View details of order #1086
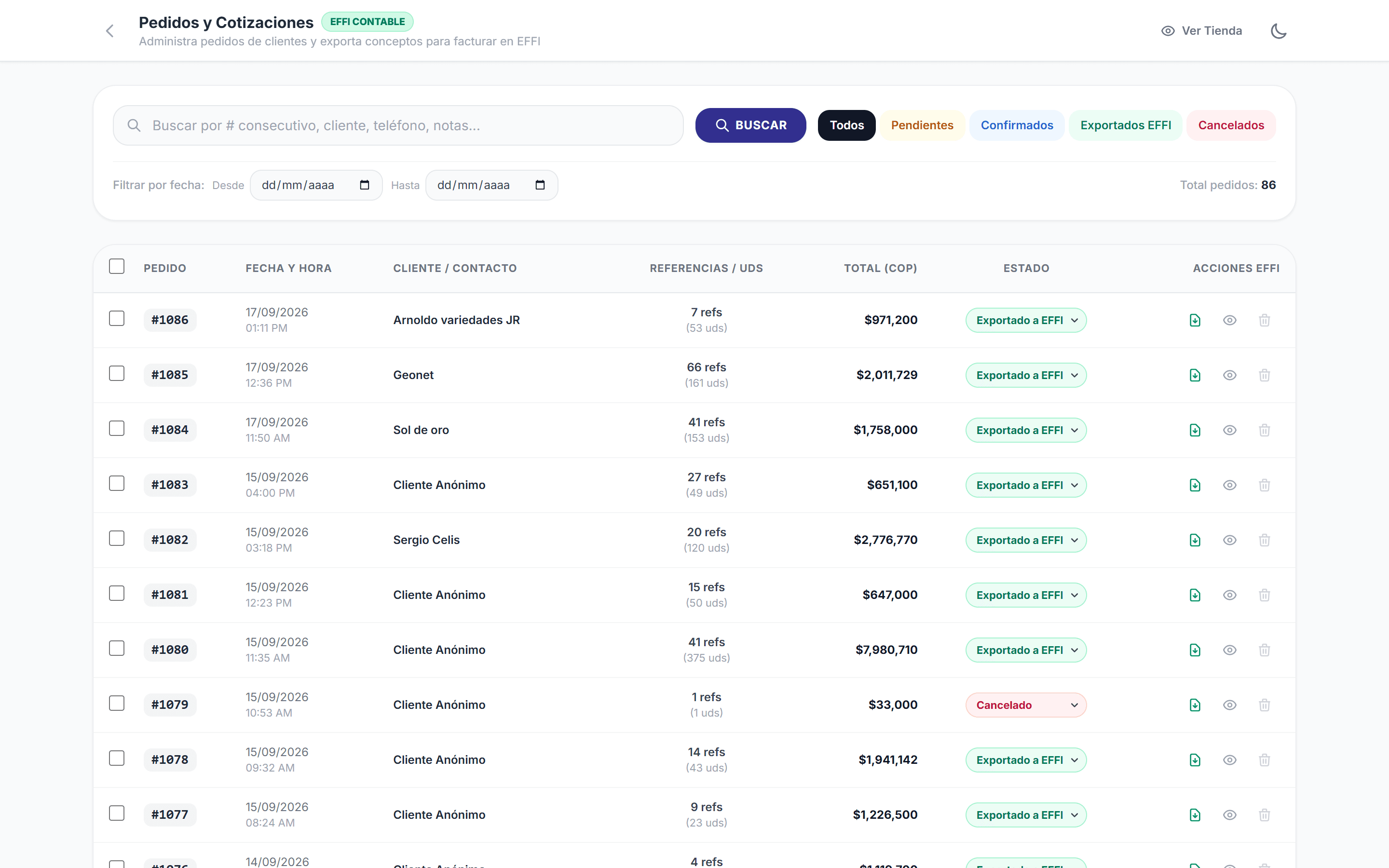The width and height of the screenshot is (1389, 868). coord(1229,320)
